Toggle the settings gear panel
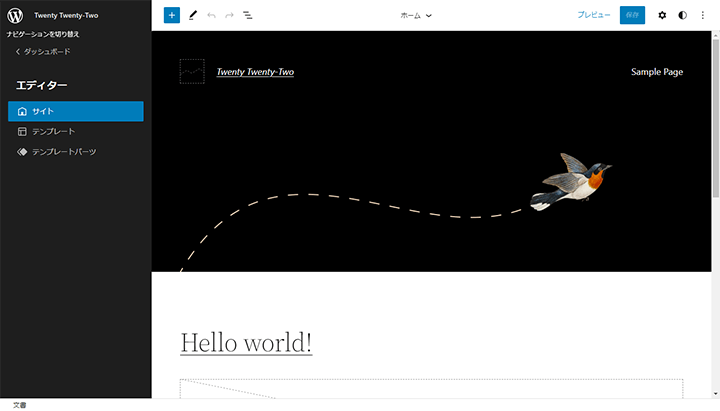 coord(662,15)
